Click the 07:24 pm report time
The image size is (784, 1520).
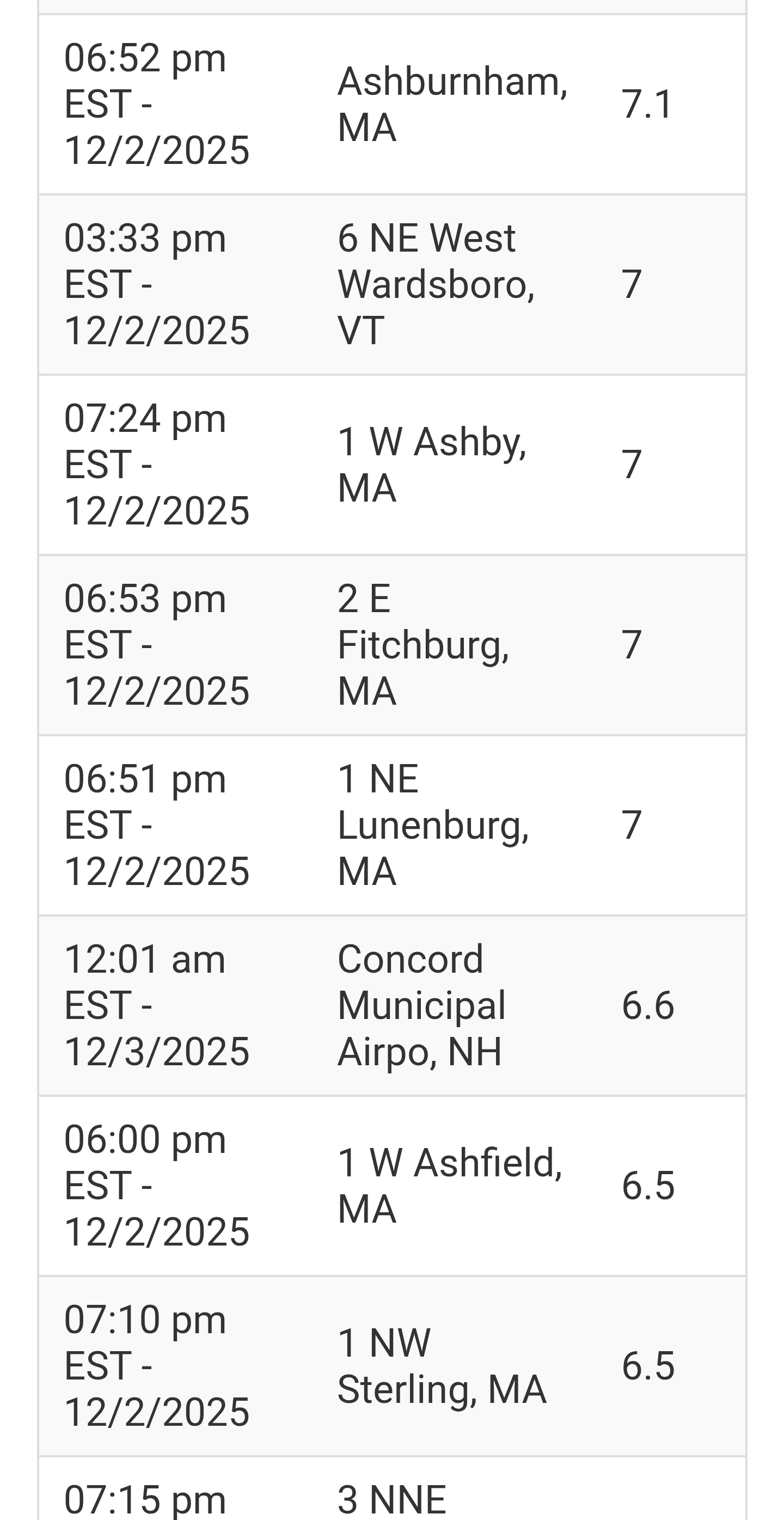click(x=156, y=465)
